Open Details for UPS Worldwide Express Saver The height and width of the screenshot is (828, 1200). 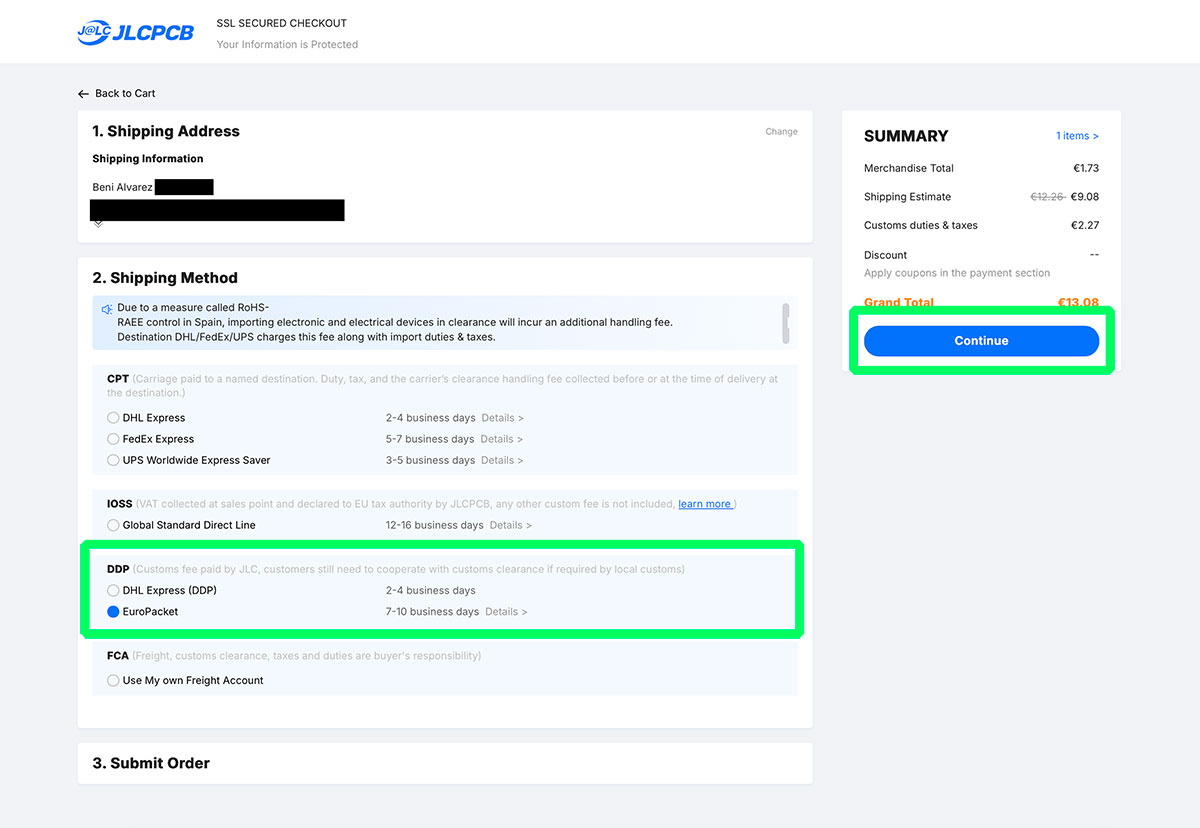click(502, 460)
